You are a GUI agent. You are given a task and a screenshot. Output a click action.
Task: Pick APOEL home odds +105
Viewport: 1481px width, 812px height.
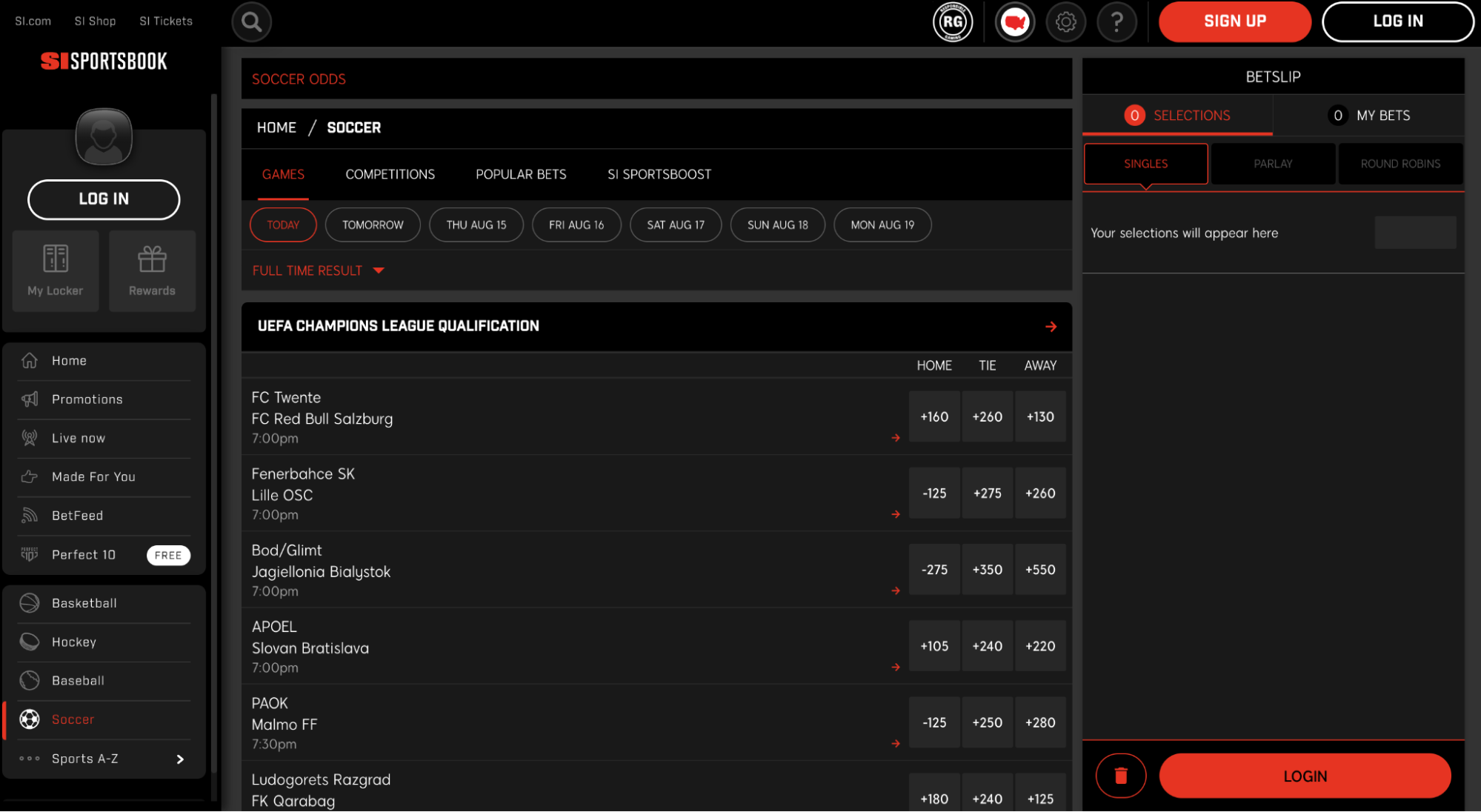pyautogui.click(x=934, y=645)
